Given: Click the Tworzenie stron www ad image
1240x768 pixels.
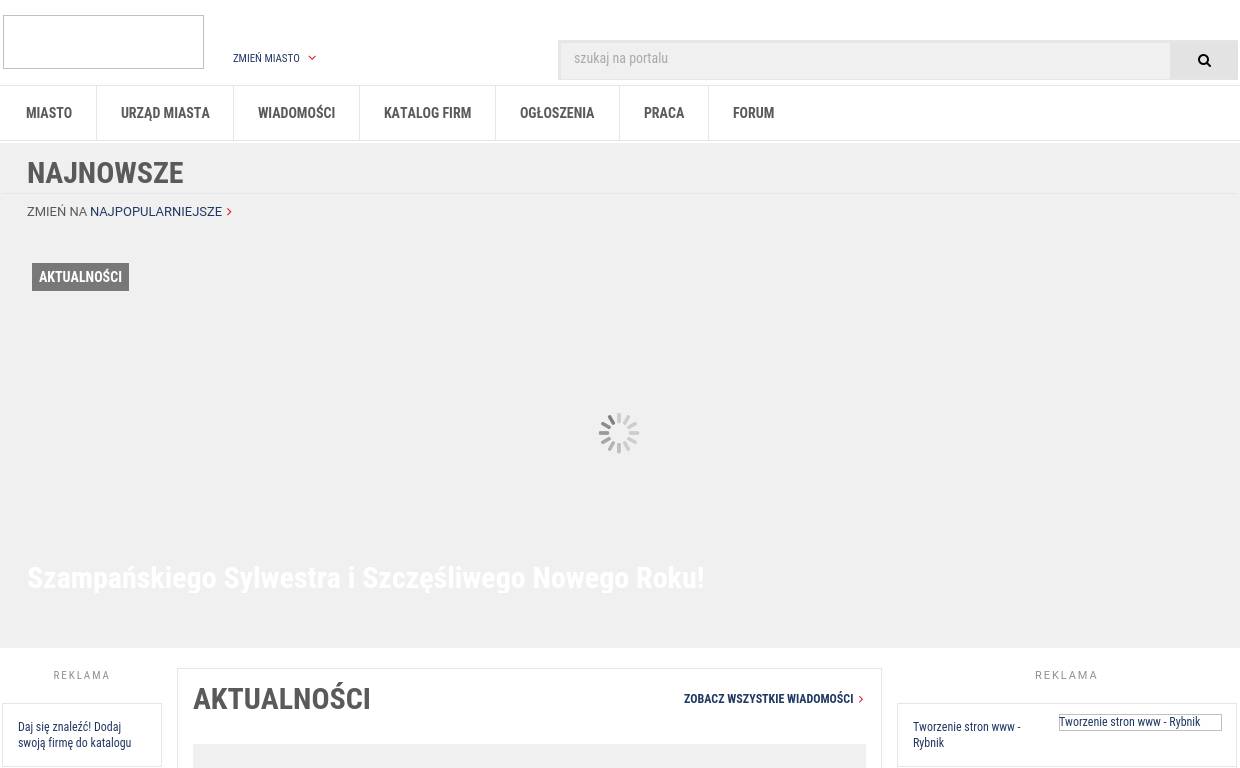Looking at the screenshot, I should [1140, 722].
